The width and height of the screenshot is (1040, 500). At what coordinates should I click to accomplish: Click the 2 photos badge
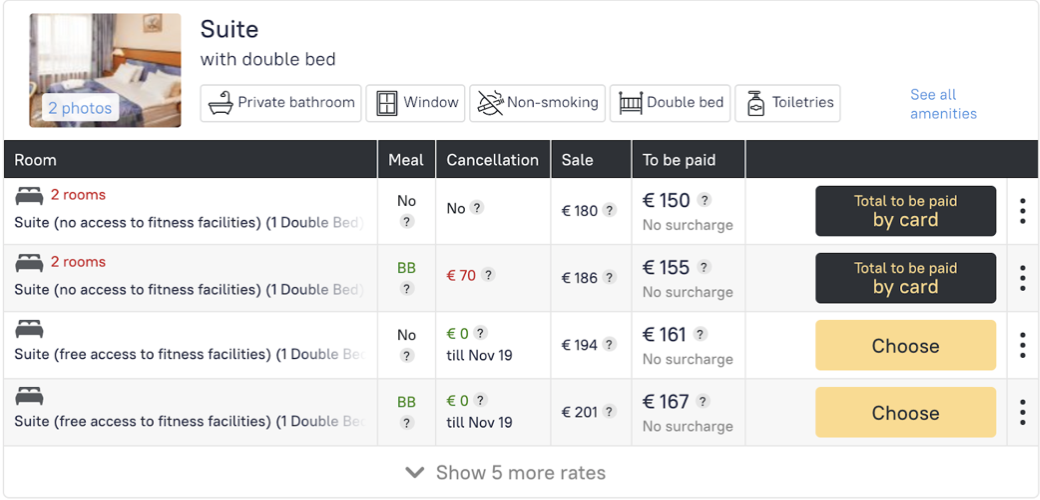click(80, 108)
